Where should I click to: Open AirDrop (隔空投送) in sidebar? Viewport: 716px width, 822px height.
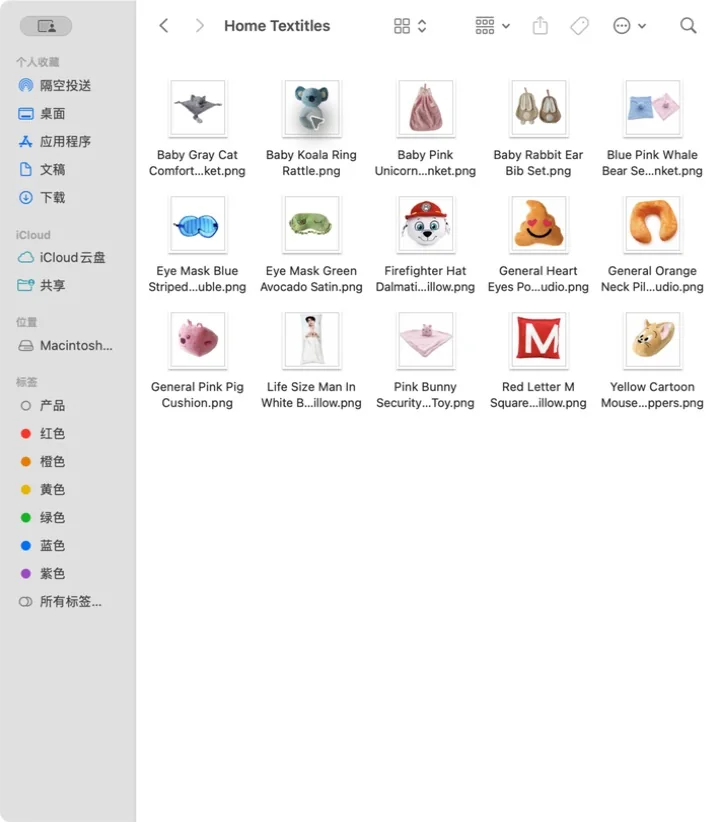tap(55, 85)
